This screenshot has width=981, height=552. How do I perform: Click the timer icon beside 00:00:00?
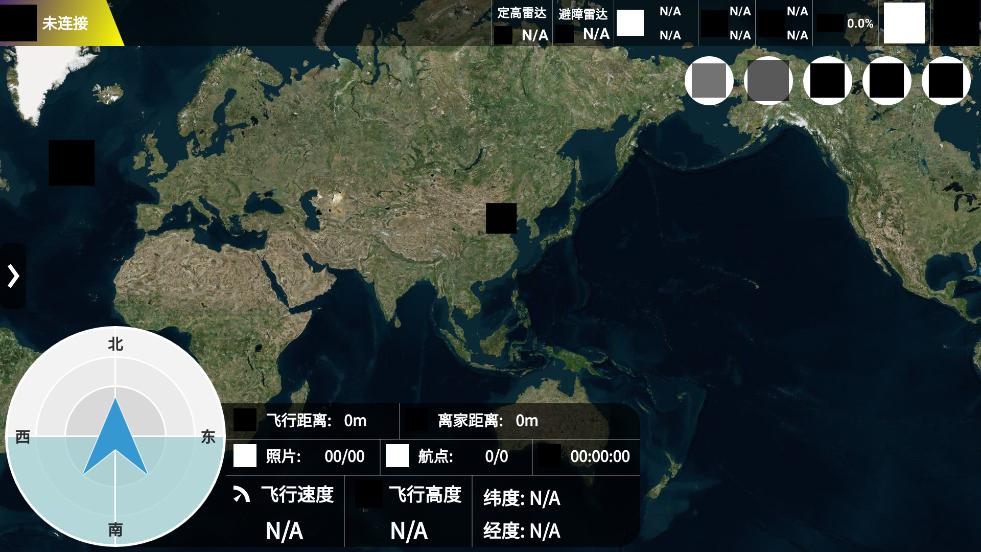[548, 456]
